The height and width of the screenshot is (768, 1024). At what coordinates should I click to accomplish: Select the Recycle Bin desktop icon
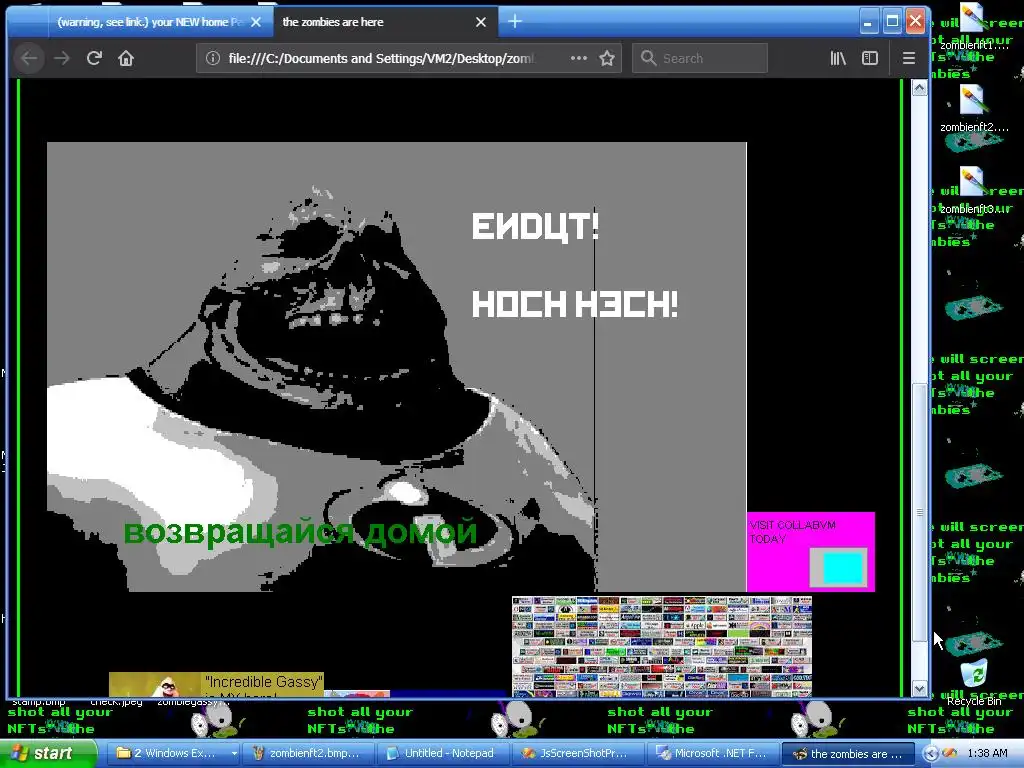point(974,682)
